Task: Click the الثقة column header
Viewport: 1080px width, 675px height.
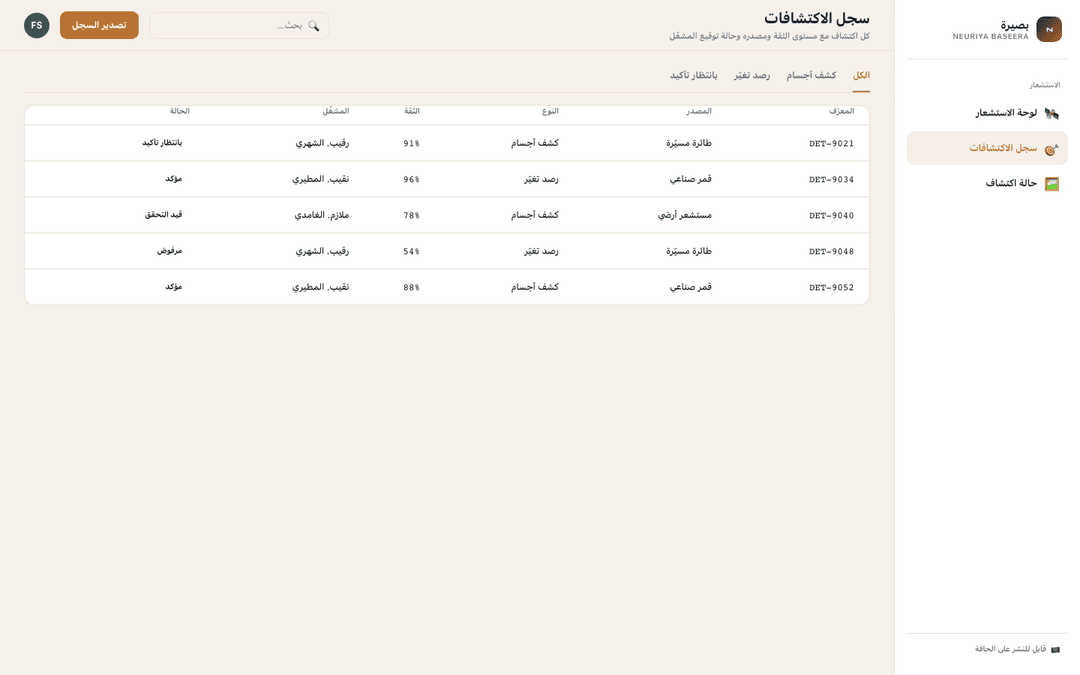Action: click(412, 111)
